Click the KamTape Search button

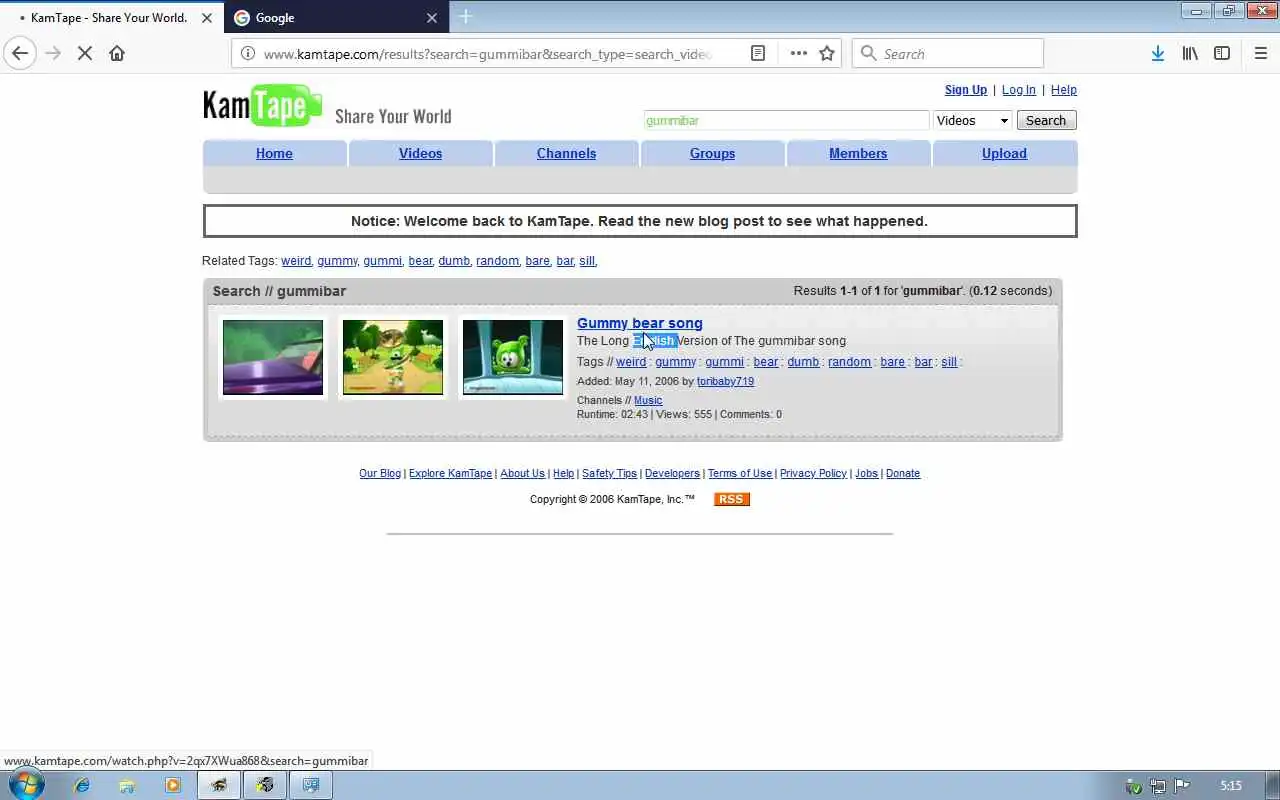(x=1046, y=120)
